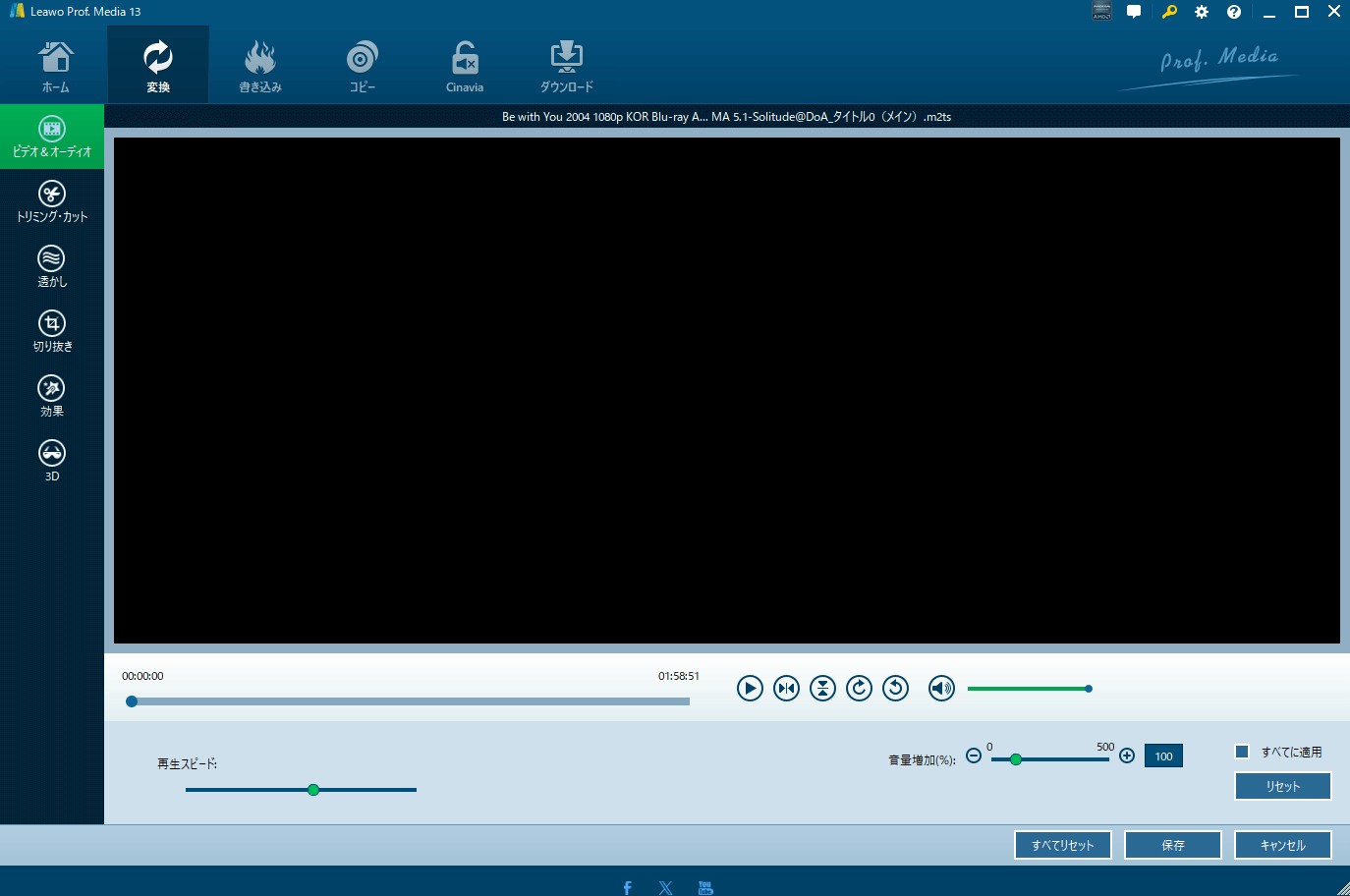Open the Facebook link icon
The image size is (1350, 896).
627,888
